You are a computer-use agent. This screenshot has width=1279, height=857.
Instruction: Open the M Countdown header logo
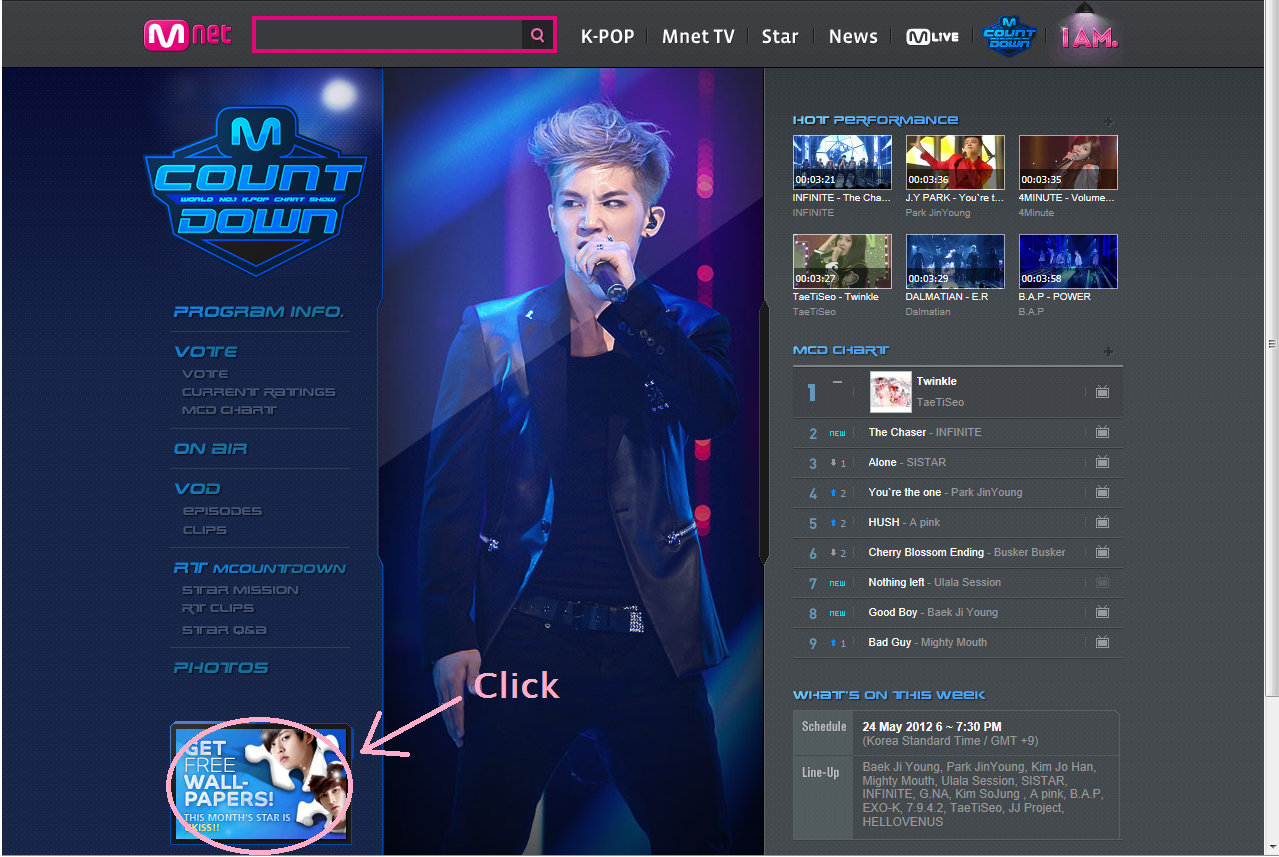tap(1009, 35)
